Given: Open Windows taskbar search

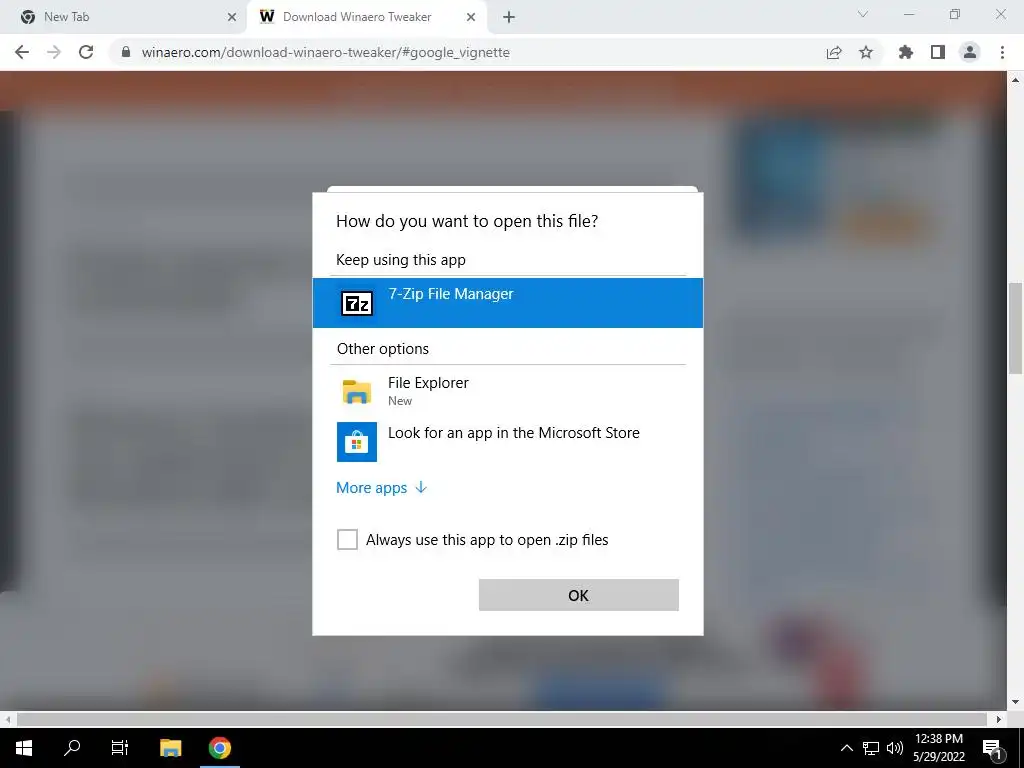Looking at the screenshot, I should [72, 748].
